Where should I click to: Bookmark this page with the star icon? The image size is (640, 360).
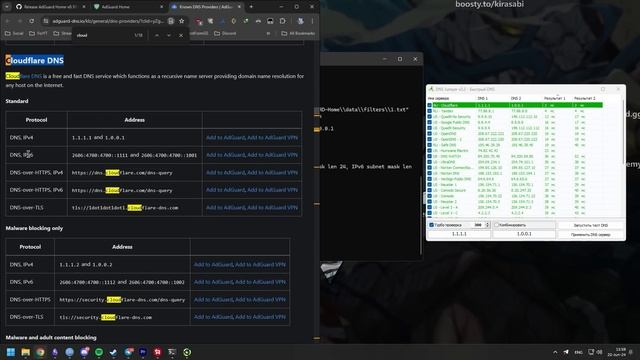coord(182,21)
